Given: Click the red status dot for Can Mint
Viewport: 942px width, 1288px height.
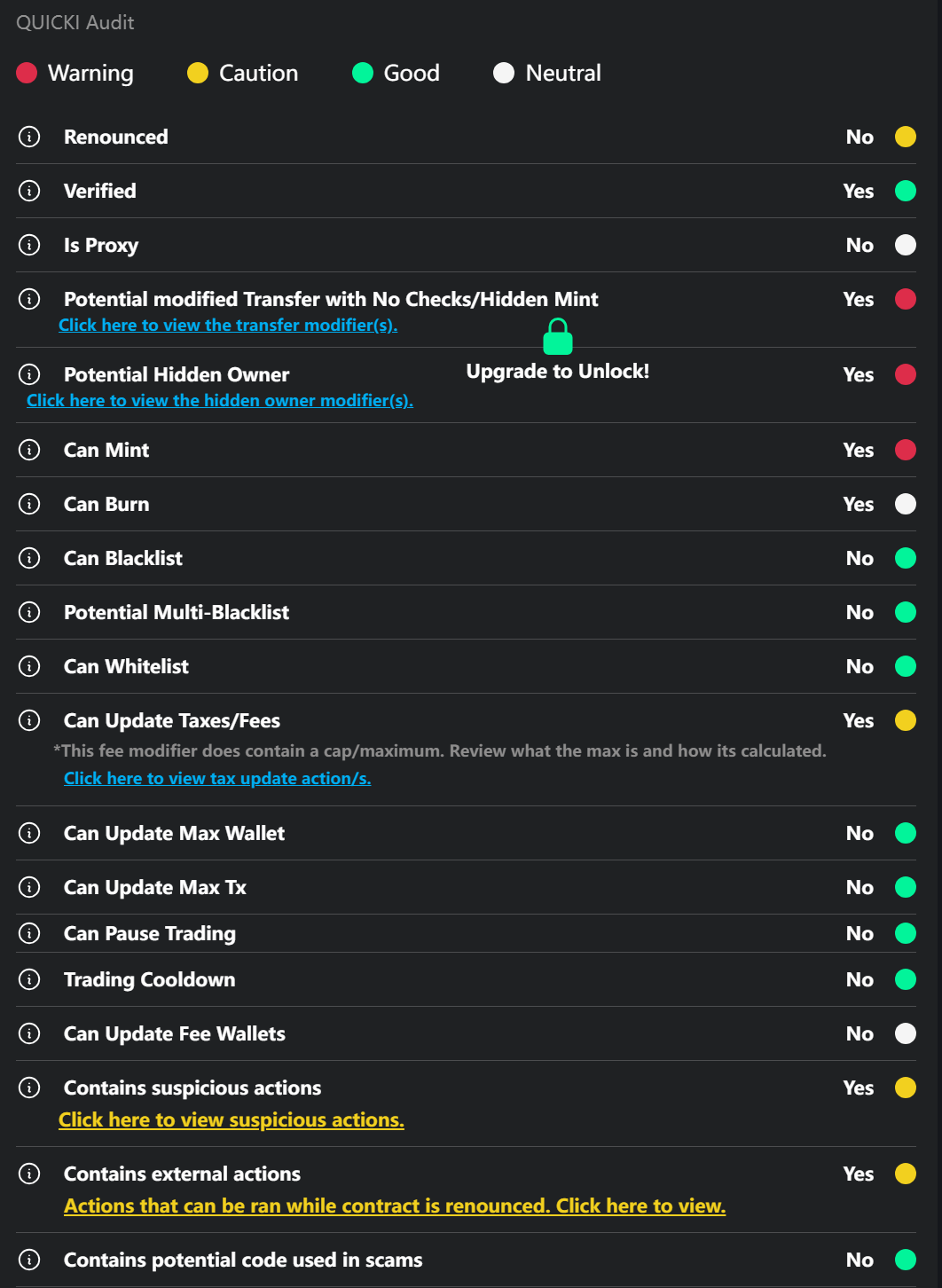Looking at the screenshot, I should tap(906, 450).
